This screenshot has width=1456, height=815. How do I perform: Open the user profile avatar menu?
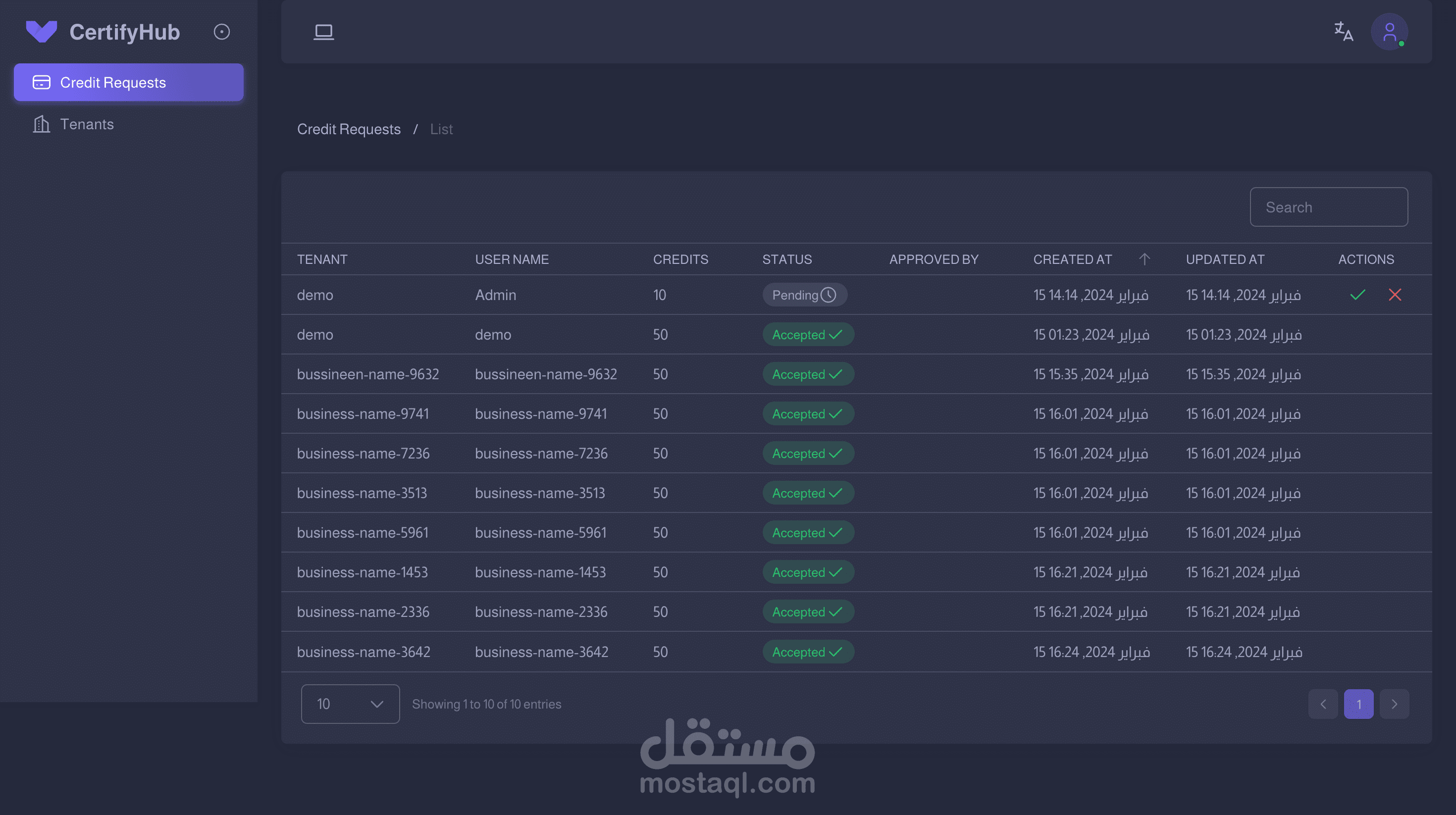[x=1389, y=32]
